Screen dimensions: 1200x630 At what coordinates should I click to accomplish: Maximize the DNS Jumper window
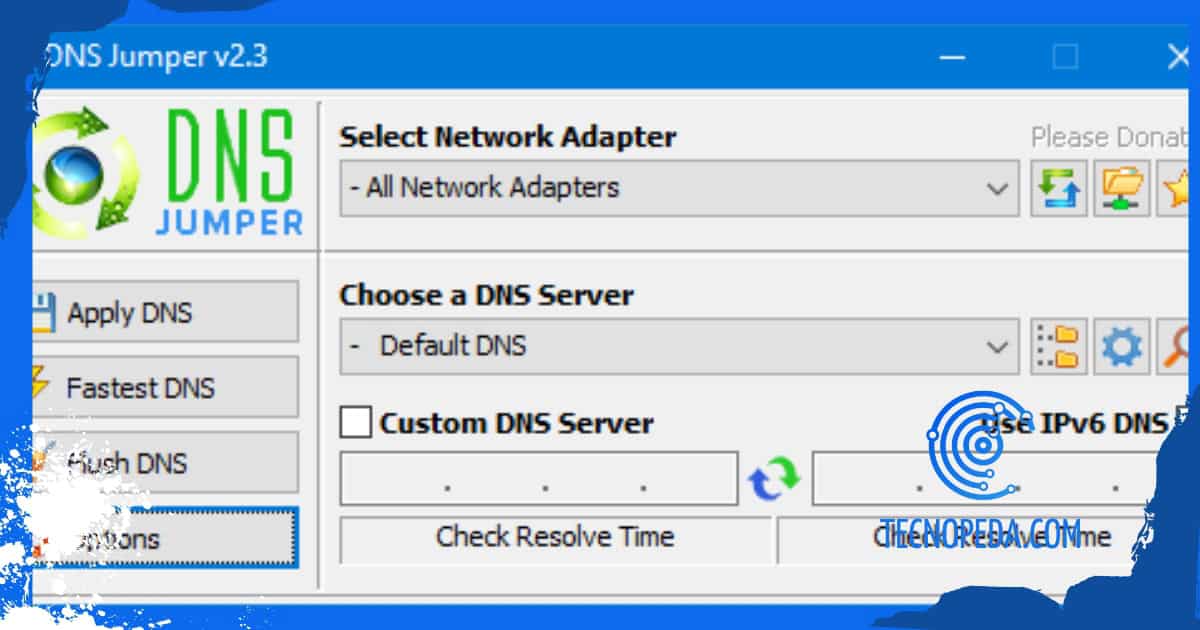(x=1066, y=56)
